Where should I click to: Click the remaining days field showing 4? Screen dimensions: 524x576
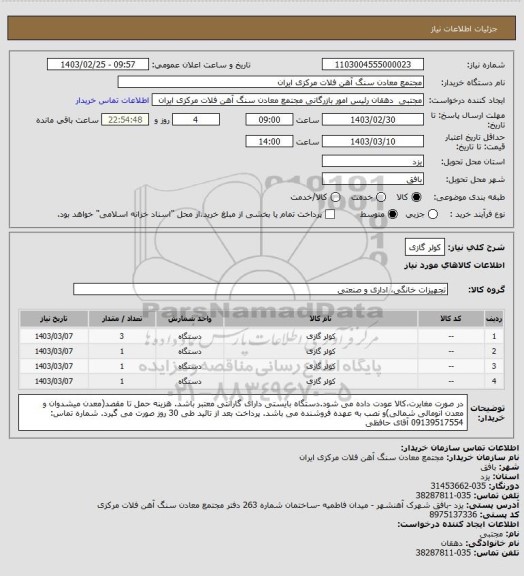point(196,120)
